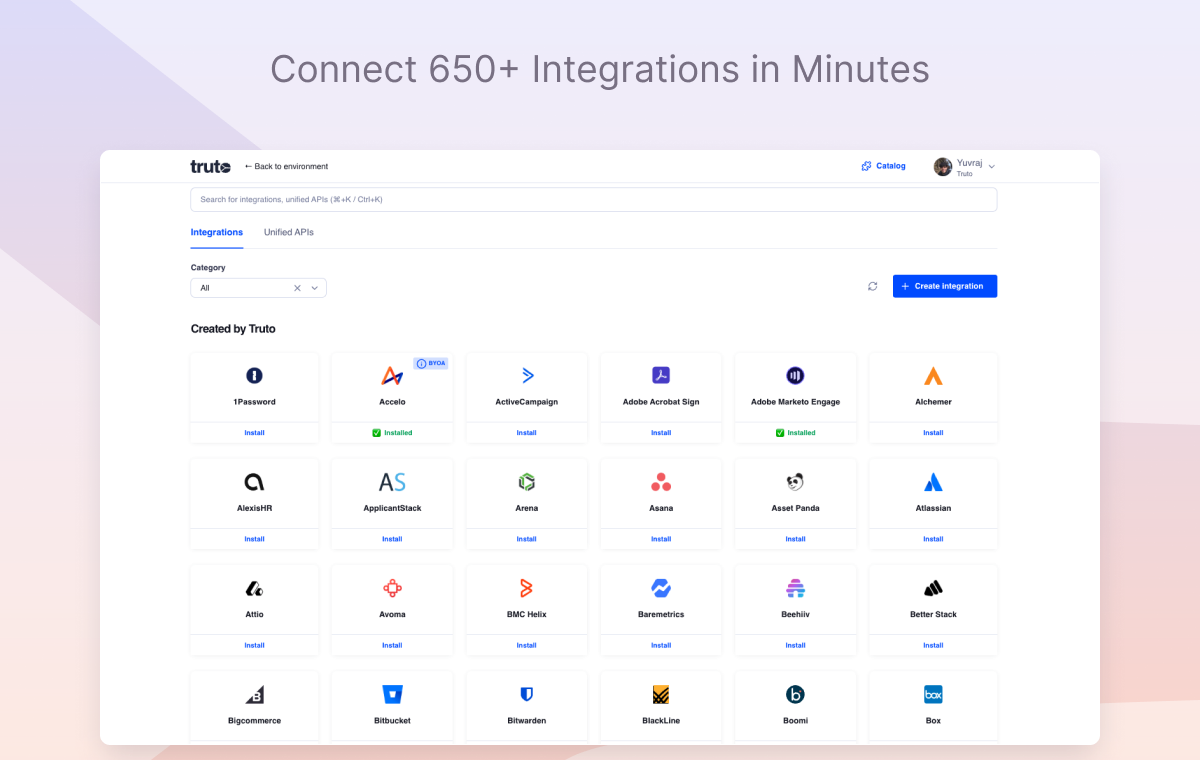Click the Beehiiv logo
Image resolution: width=1200 pixels, height=760 pixels.
[x=795, y=588]
